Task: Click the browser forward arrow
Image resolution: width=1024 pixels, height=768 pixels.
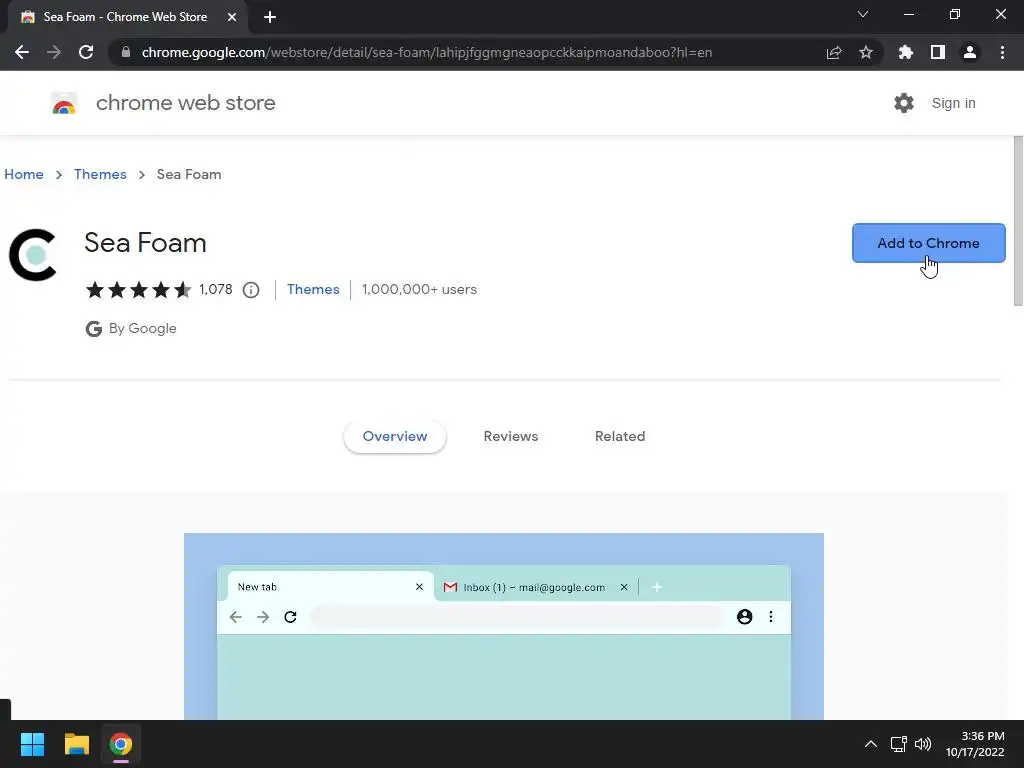Action: click(x=54, y=52)
